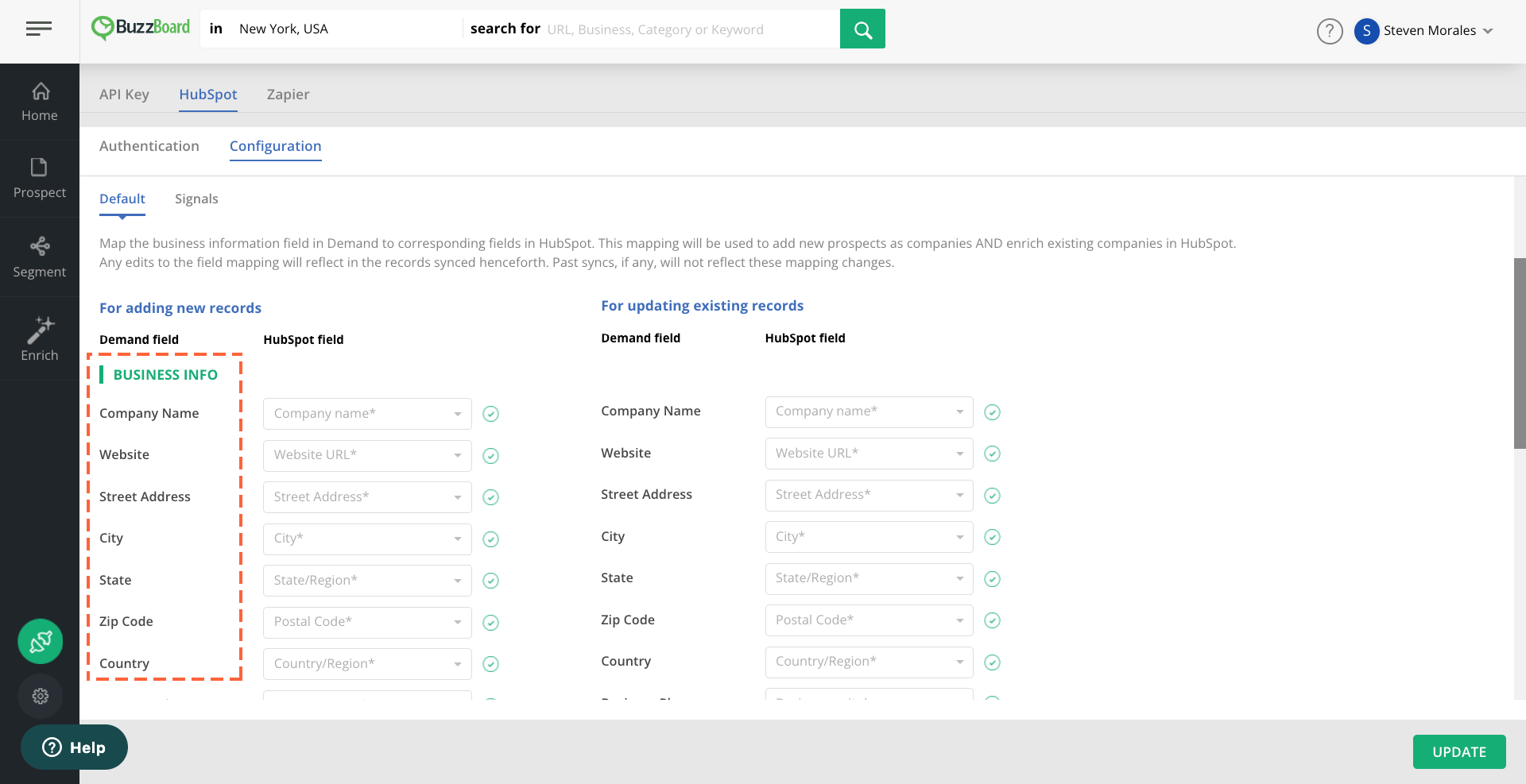Open Company name dropdown for updating records
This screenshot has width=1526, height=784.
point(869,411)
